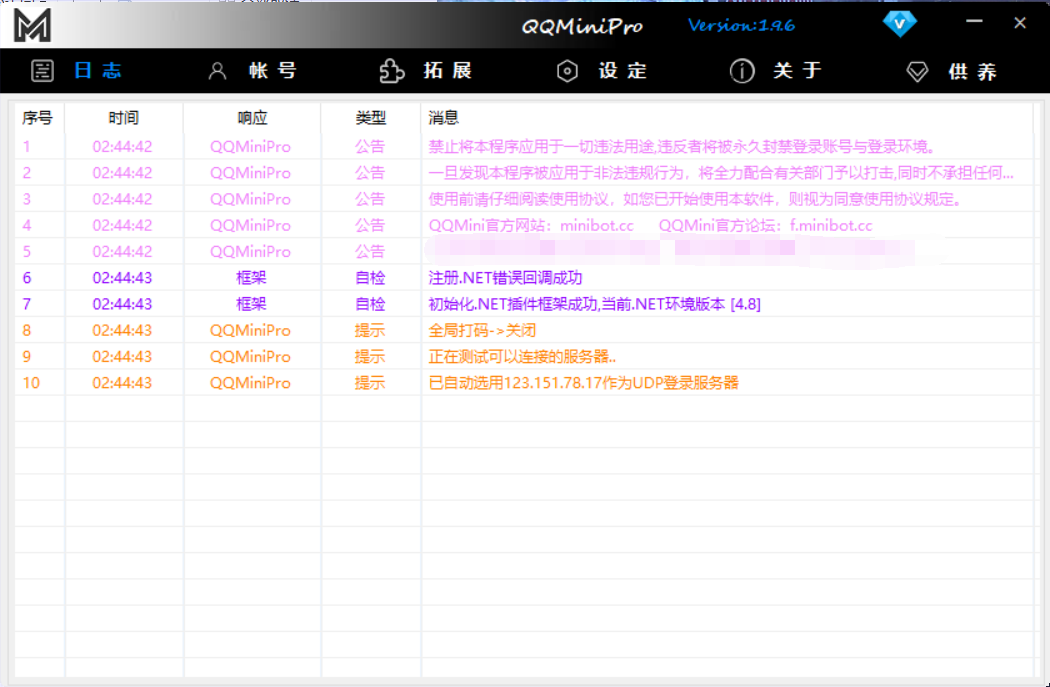1050x687 pixels.
Task: Click the puzzle piece icon beside 拓展
Action: pos(392,70)
